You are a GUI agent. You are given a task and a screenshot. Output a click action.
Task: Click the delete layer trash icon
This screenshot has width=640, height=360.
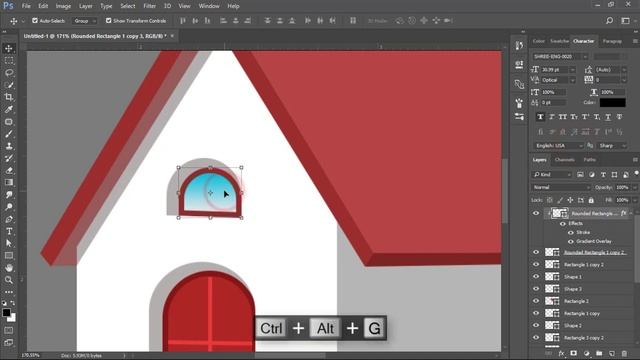pos(624,353)
